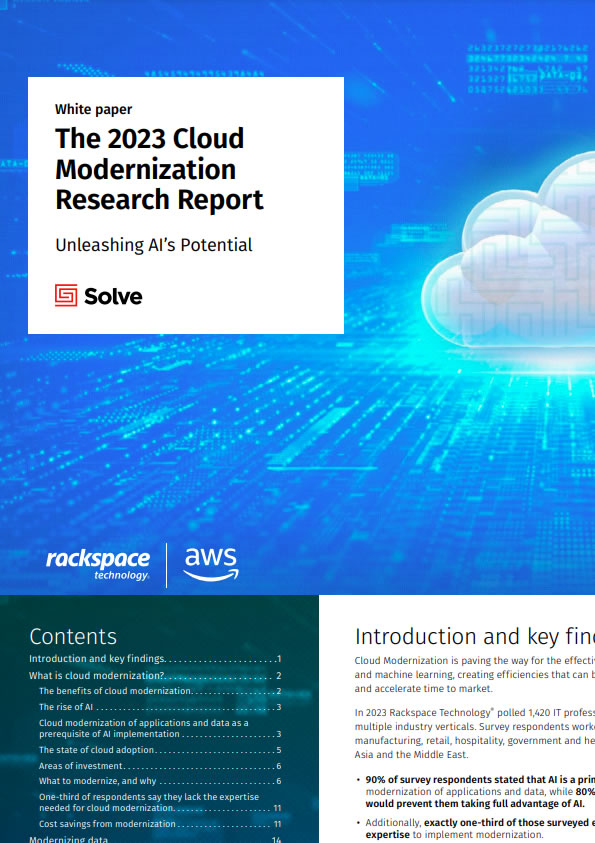Open 'Modernizing data' contents entry
The width and height of the screenshot is (595, 843).
(x=155, y=839)
